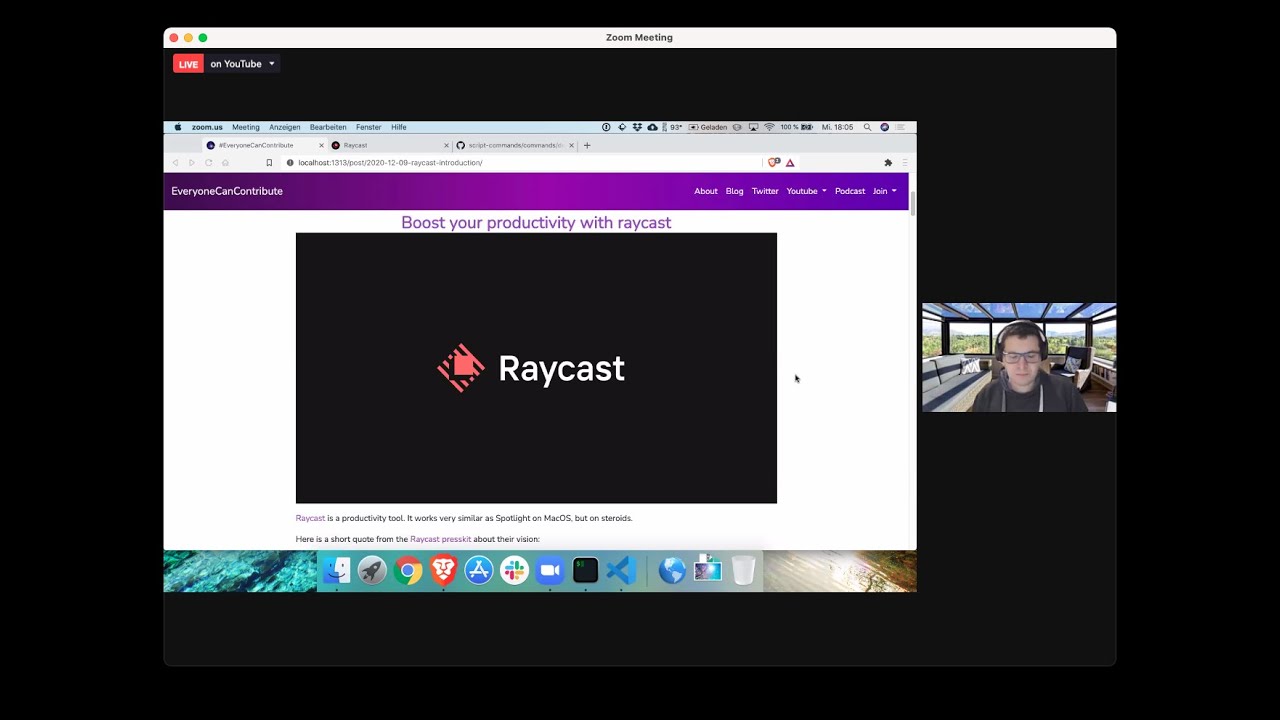The width and height of the screenshot is (1280, 720).
Task: Bookmark the current page
Action: coord(269,163)
